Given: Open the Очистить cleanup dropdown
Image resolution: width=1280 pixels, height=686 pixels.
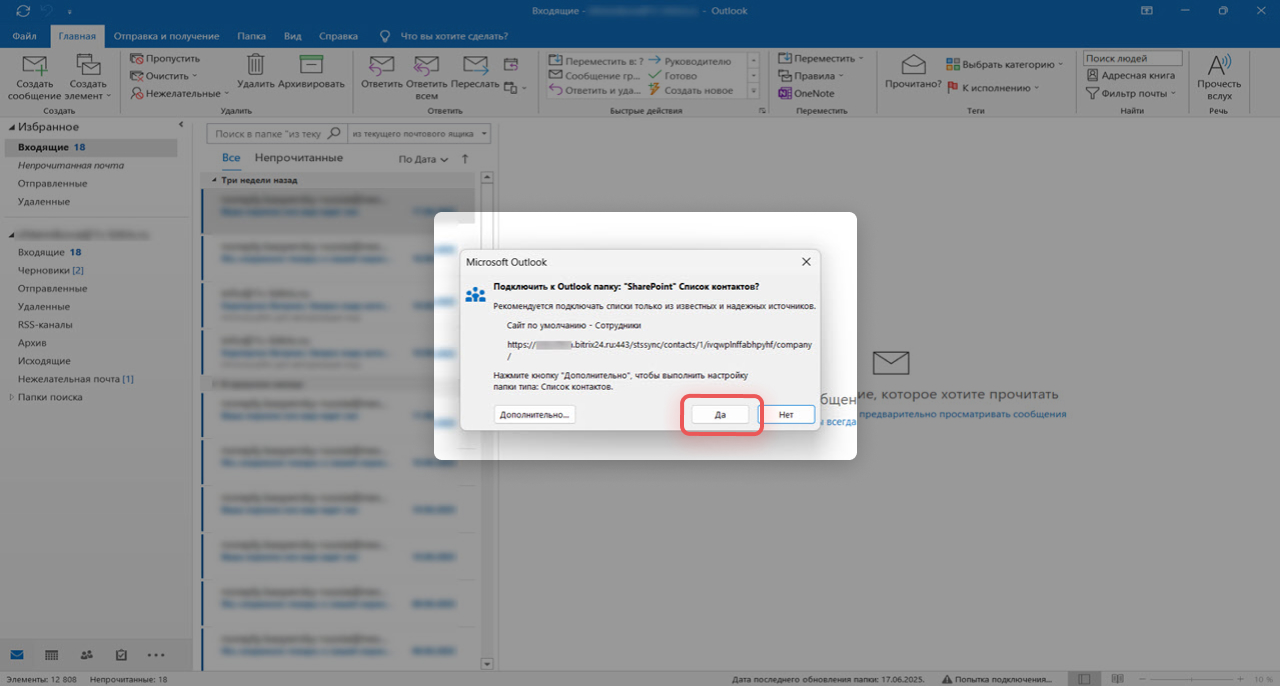Looking at the screenshot, I should point(164,76).
